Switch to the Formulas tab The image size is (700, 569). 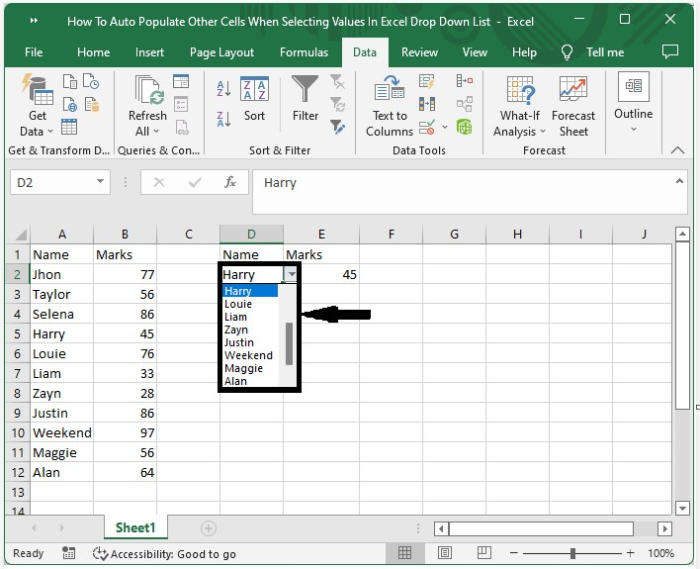tap(304, 52)
